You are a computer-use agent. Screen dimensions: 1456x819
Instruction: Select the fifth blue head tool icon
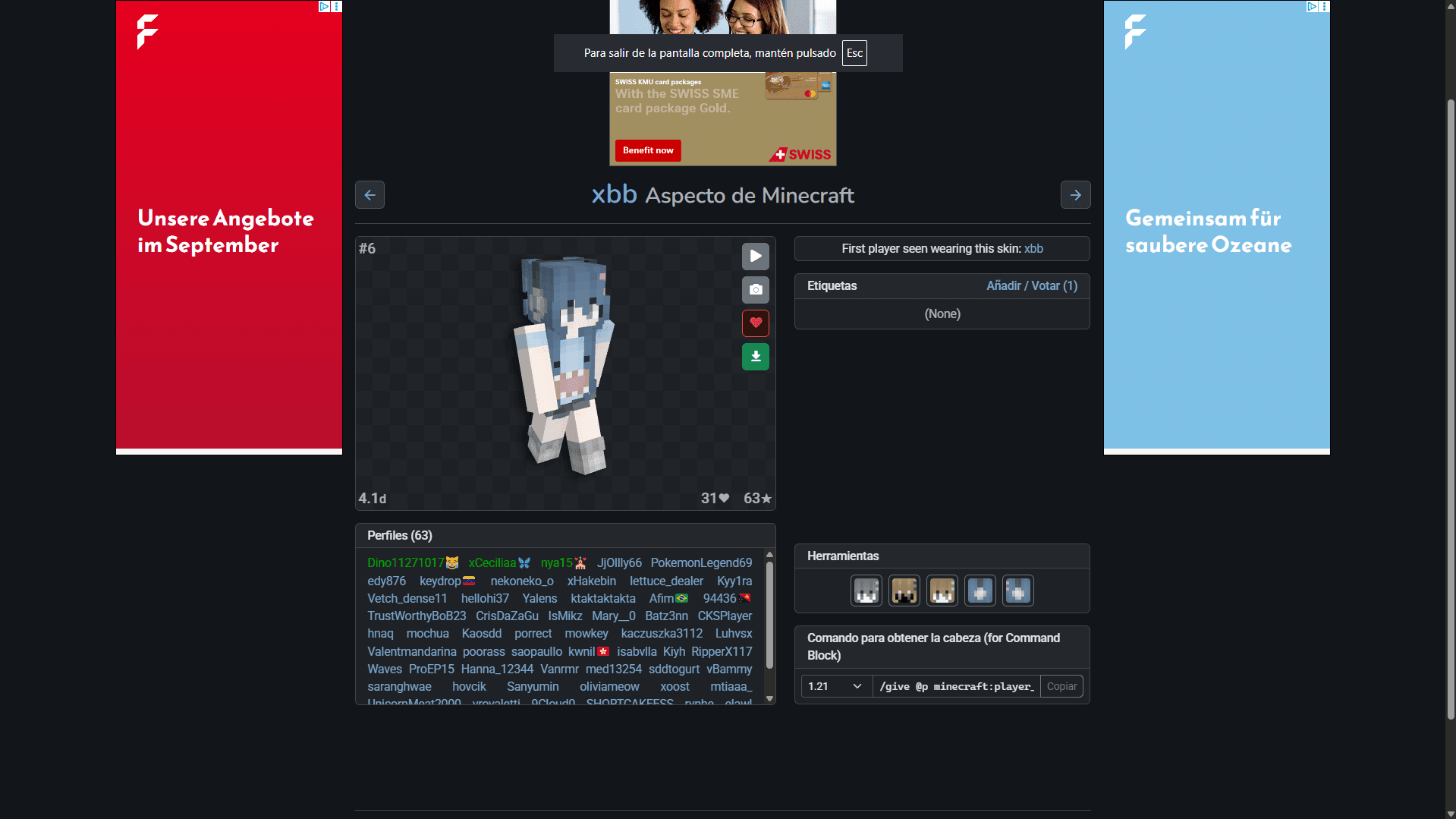click(x=1017, y=591)
